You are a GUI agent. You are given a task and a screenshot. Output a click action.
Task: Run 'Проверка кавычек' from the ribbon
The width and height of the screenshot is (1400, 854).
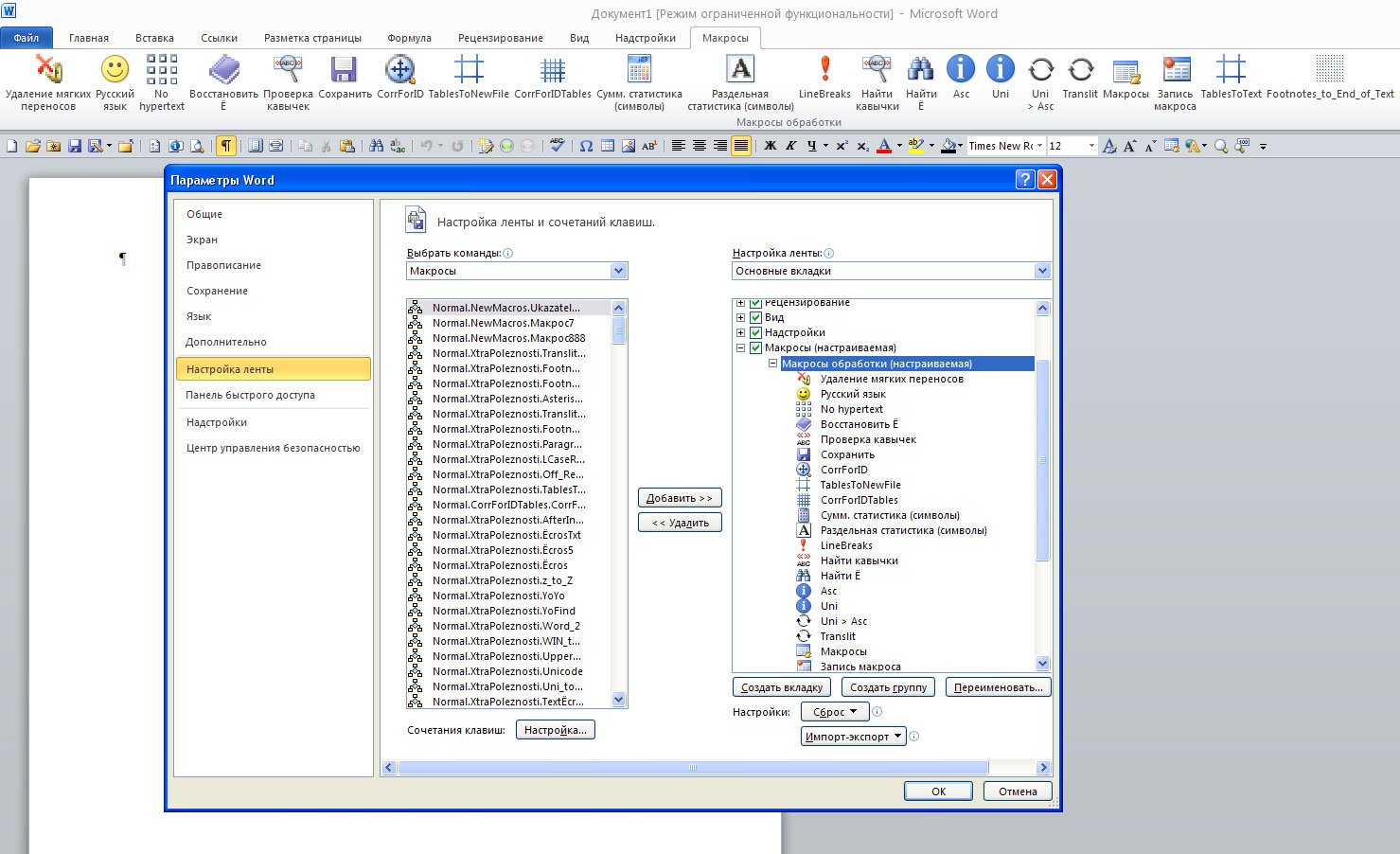(288, 82)
